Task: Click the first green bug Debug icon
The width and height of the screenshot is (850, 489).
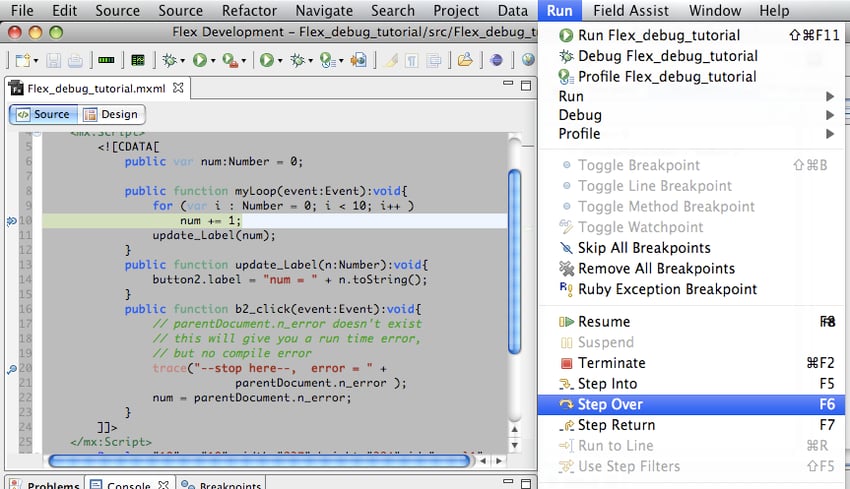Action: [169, 60]
